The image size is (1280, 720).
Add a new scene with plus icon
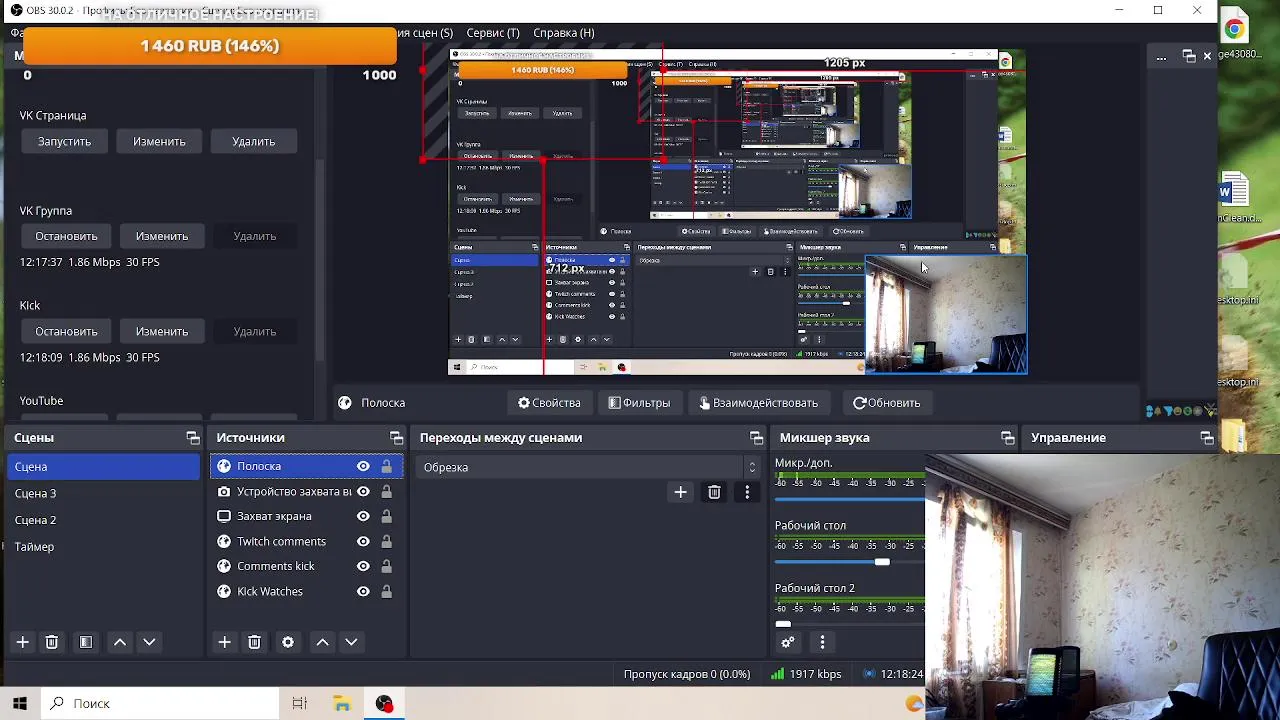[22, 642]
